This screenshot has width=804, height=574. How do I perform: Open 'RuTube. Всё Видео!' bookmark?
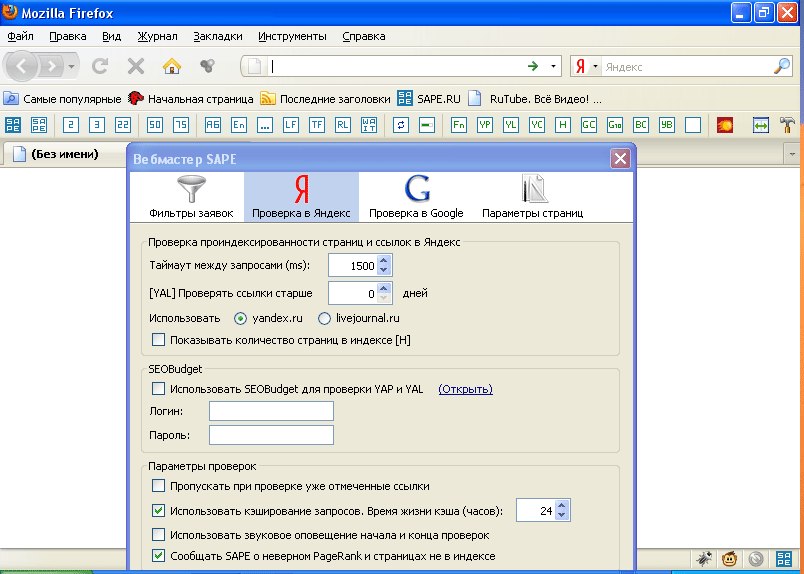(535, 99)
